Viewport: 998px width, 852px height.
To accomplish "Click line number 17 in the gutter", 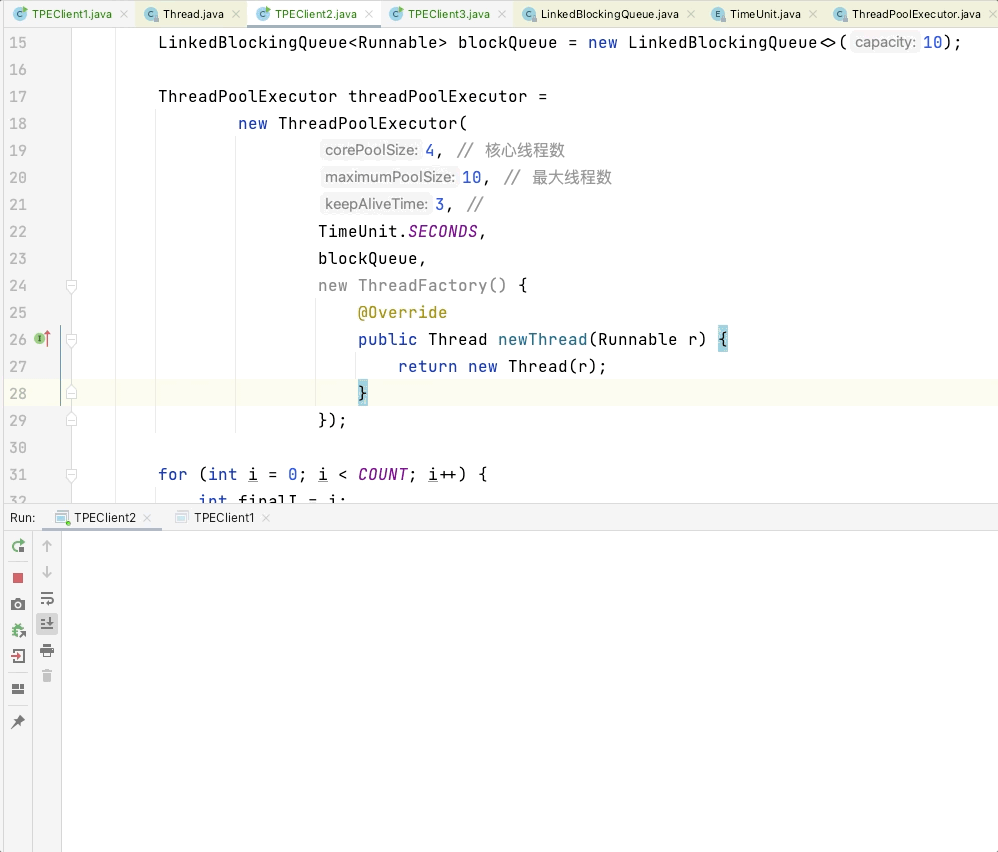I will coord(18,97).
